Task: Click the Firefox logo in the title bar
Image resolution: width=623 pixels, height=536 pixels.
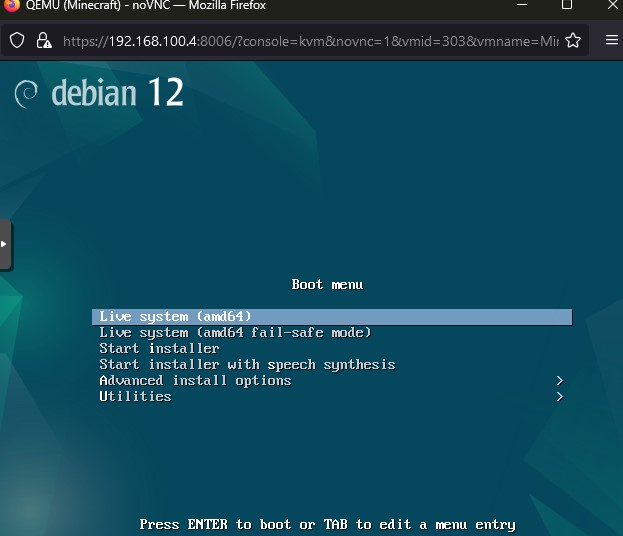Action: point(11,5)
